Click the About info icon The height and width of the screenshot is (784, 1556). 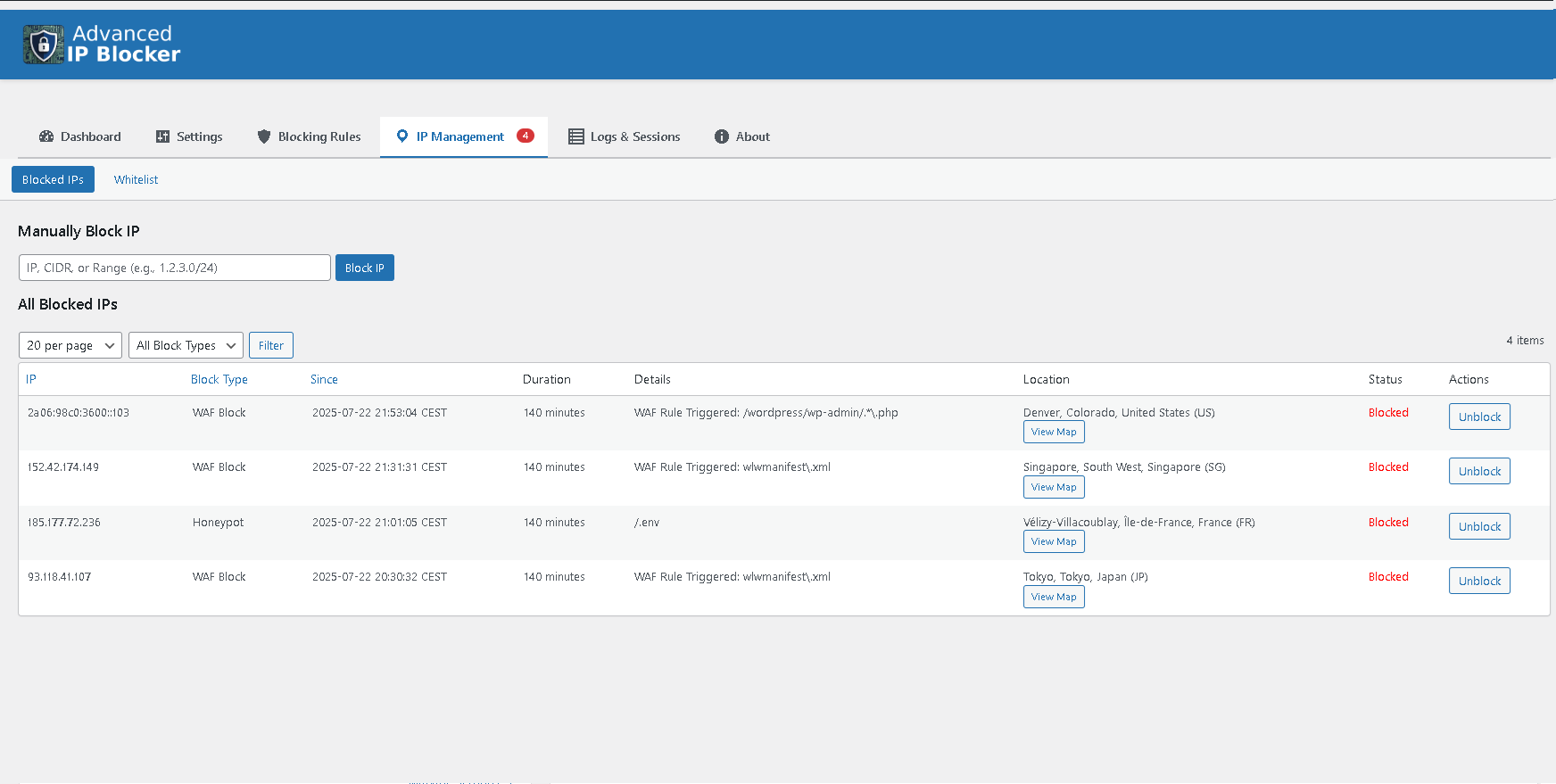[722, 136]
